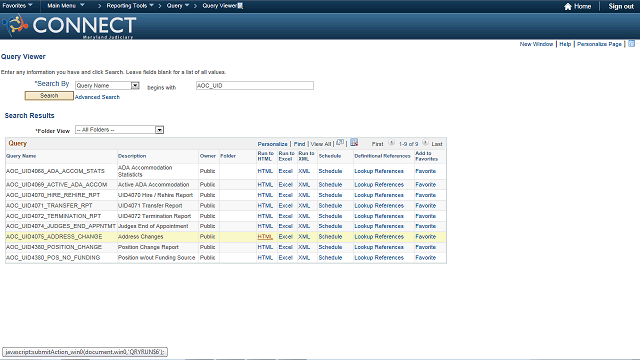This screenshot has height=360, width=640.
Task: Click the page http icon beside Personalize Page
Action: [631, 44]
